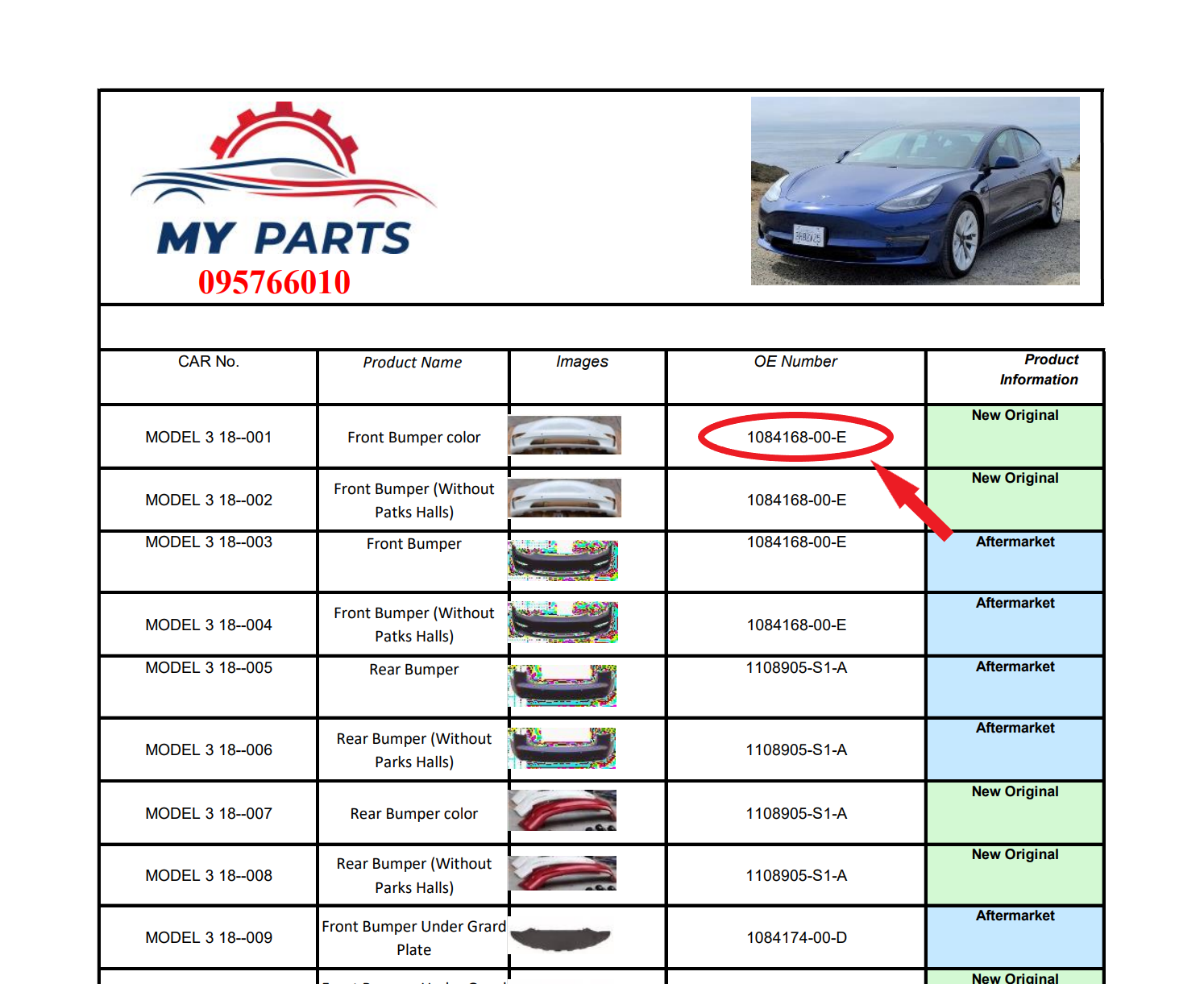Select OE number 1084168-00-E in row 18--003
1204x984 pixels.
(x=796, y=542)
